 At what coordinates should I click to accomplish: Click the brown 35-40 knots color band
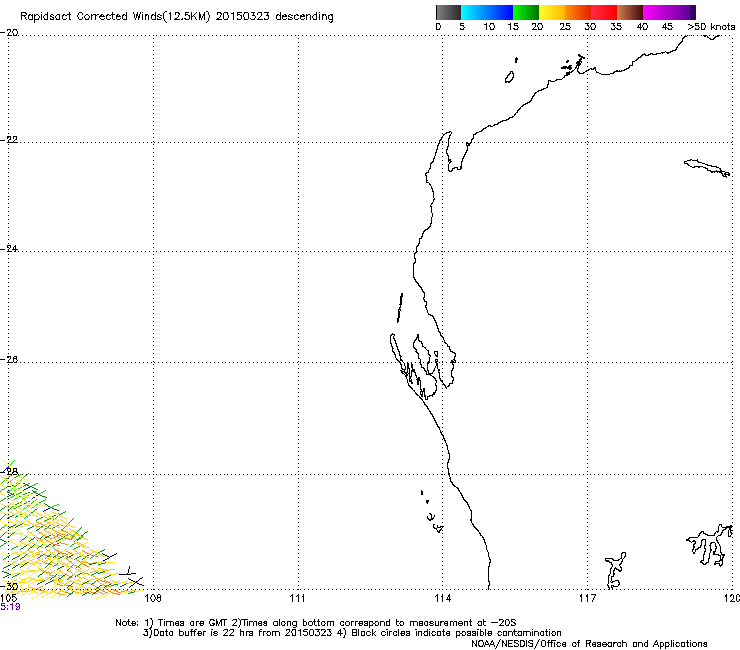[630, 12]
